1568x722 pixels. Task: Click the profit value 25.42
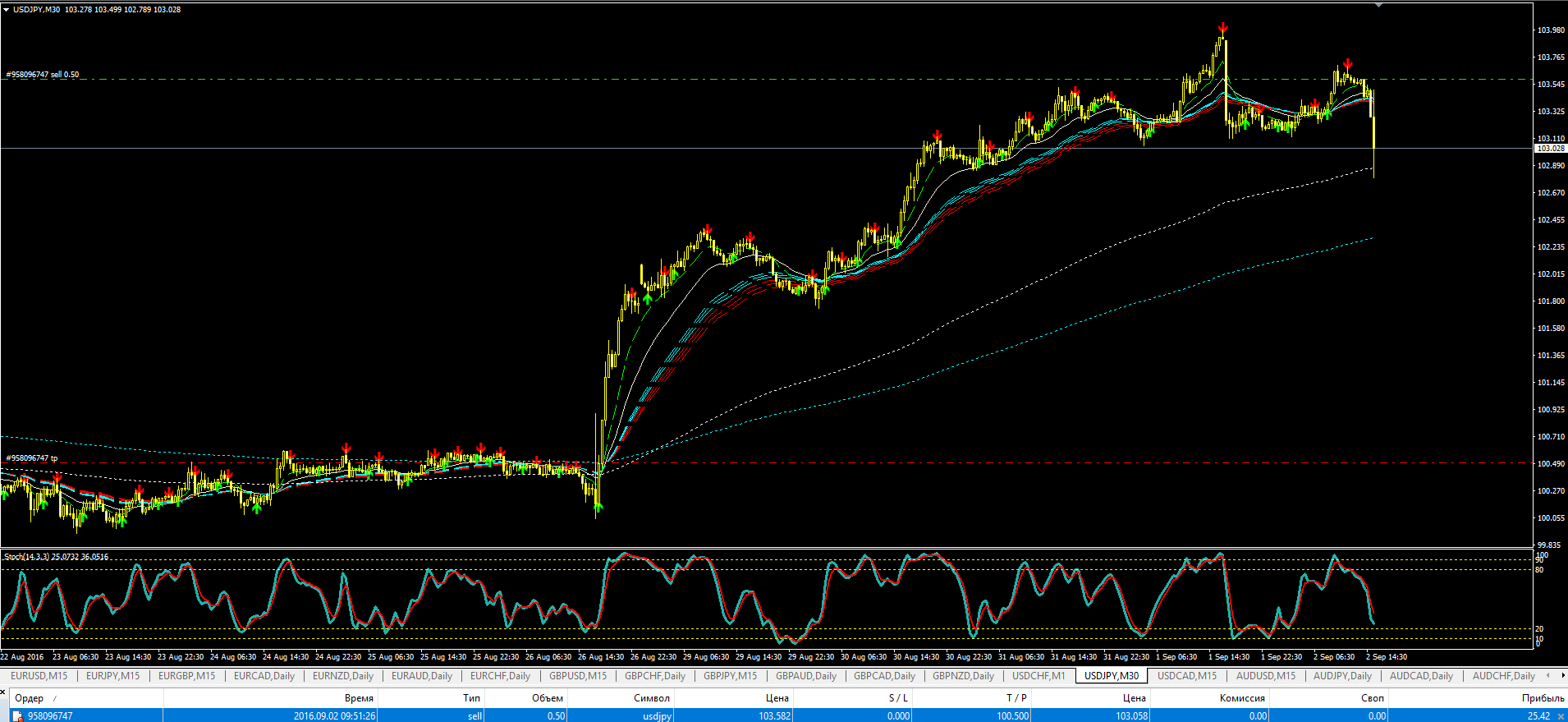pyautogui.click(x=1538, y=716)
